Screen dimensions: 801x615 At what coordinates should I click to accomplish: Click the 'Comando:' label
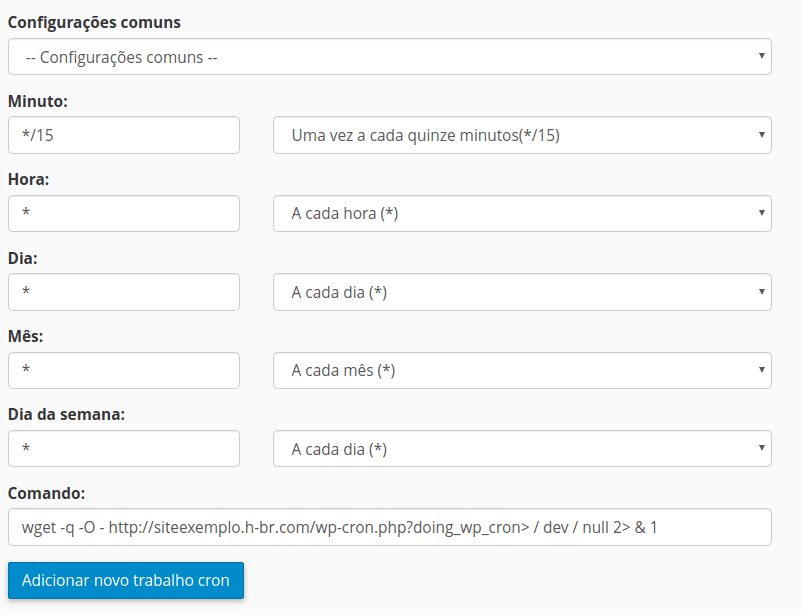pos(47,493)
